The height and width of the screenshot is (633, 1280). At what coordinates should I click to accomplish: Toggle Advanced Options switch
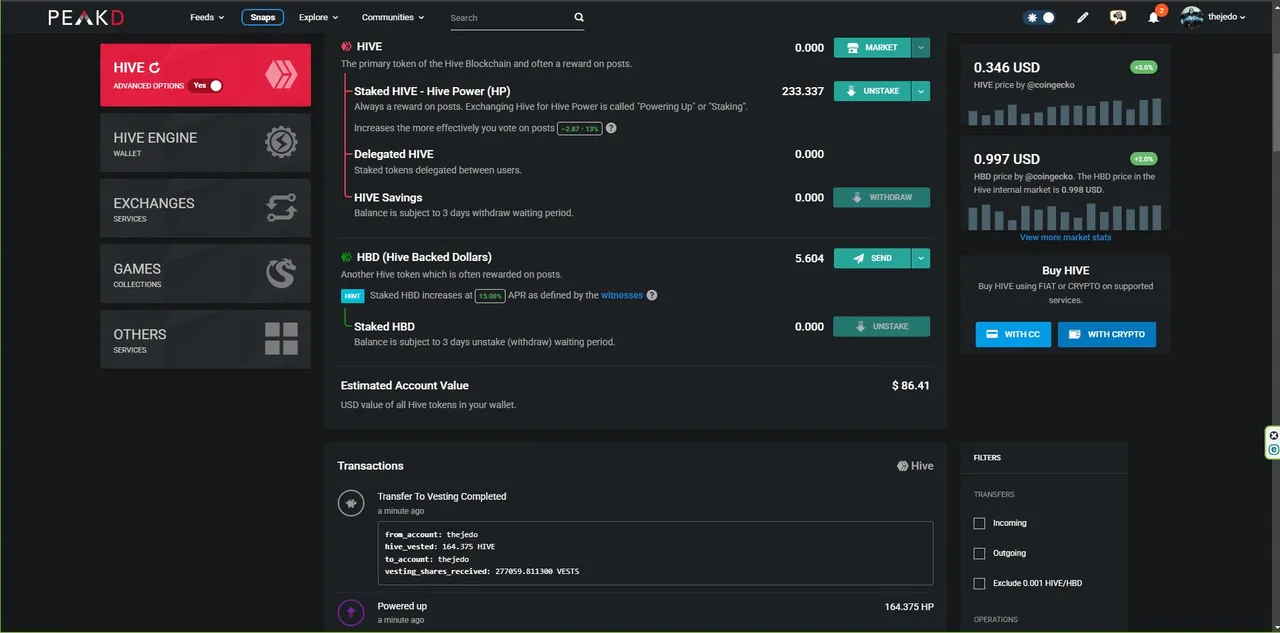207,86
